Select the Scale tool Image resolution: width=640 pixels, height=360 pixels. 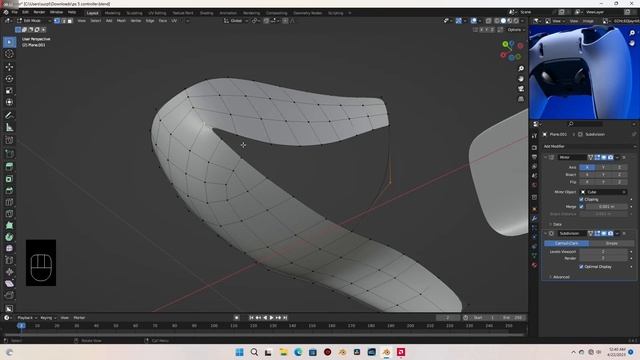pyautogui.click(x=9, y=90)
